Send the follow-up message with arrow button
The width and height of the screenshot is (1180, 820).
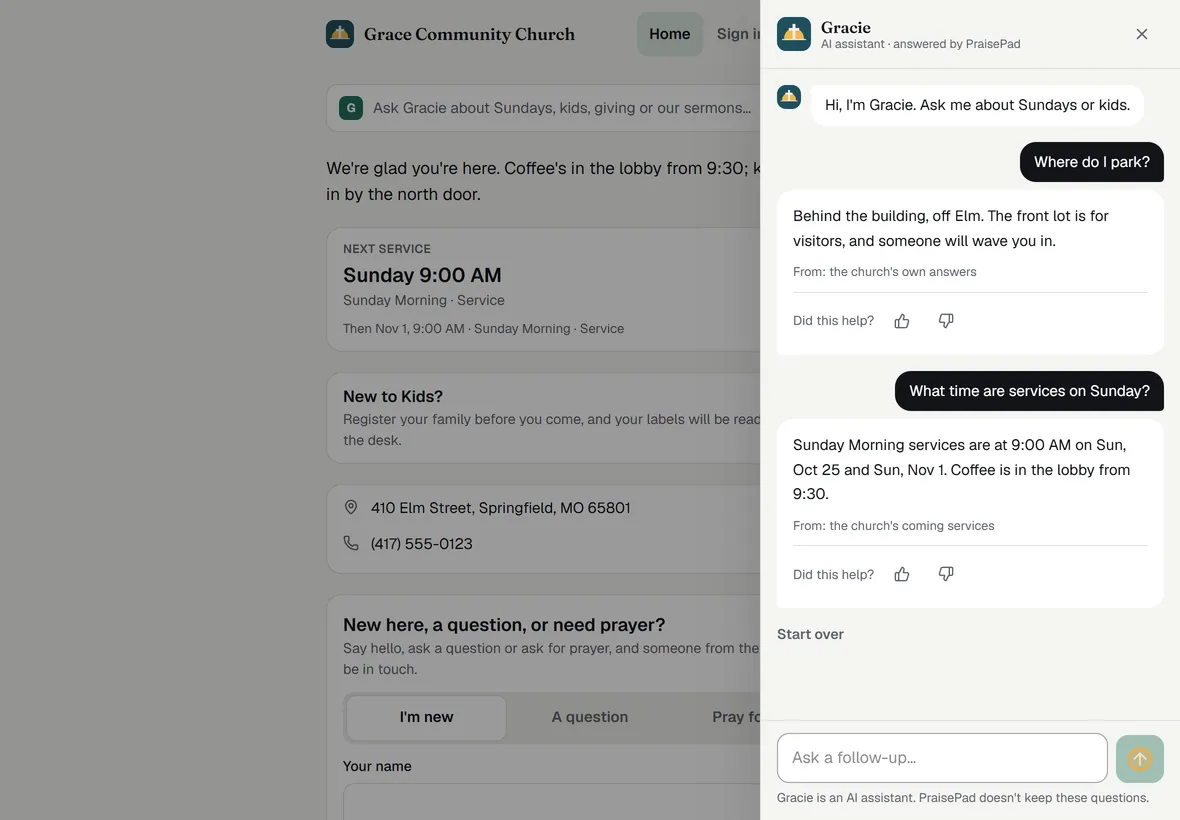point(1139,758)
